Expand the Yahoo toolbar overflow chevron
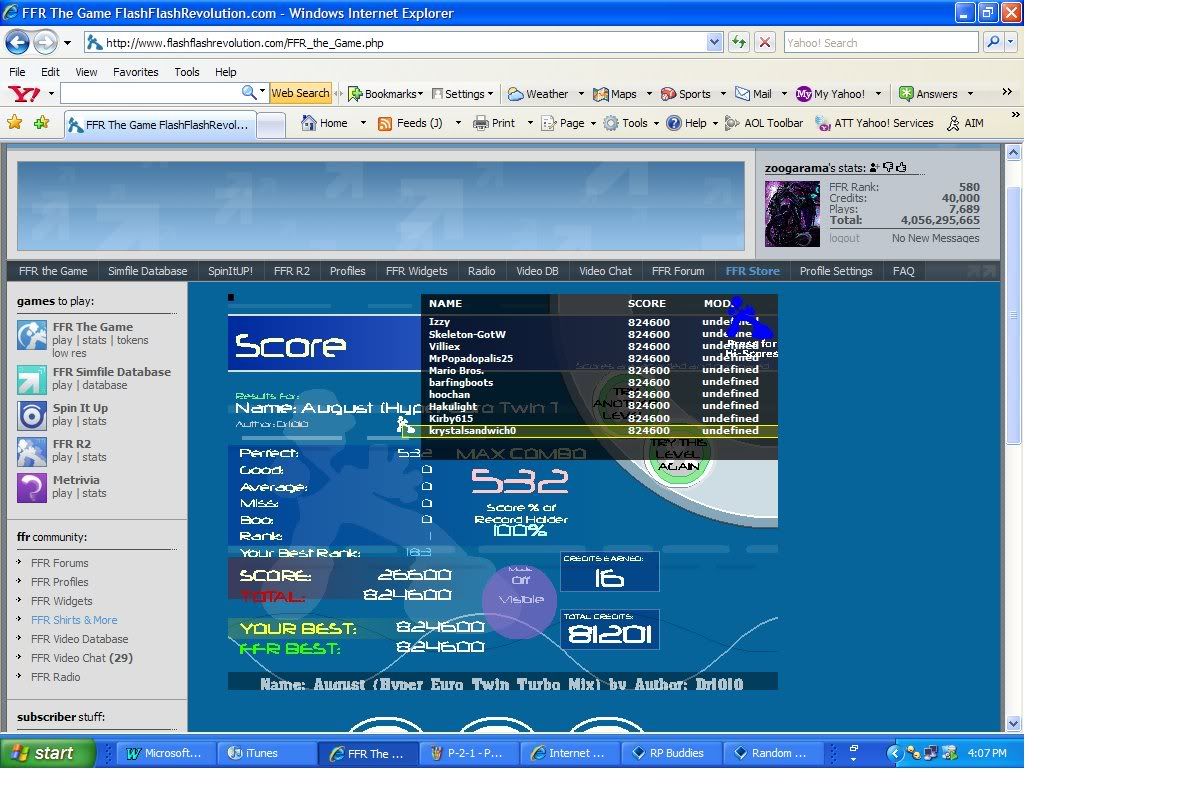 (x=1007, y=92)
